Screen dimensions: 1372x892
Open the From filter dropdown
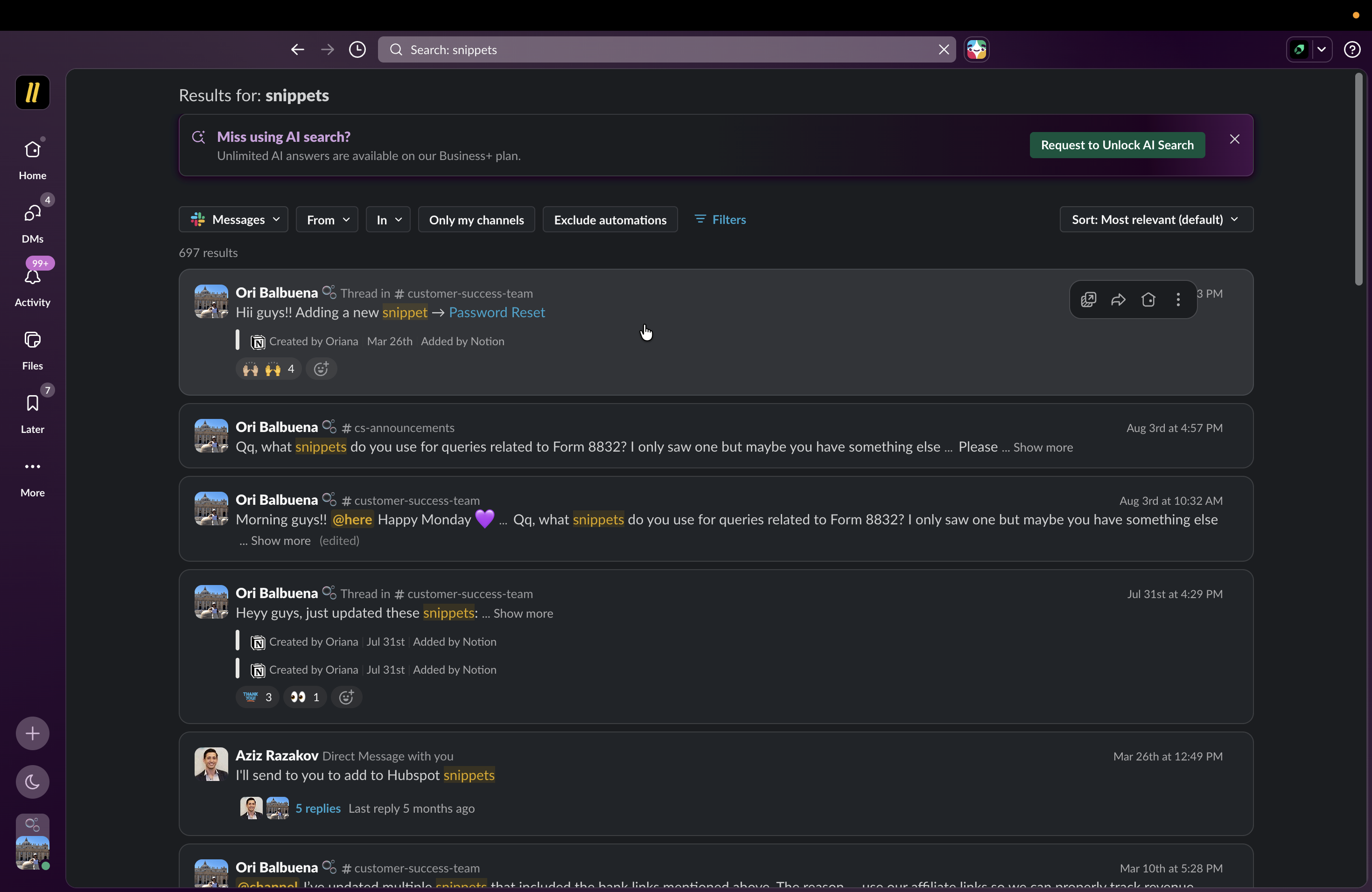(x=327, y=220)
